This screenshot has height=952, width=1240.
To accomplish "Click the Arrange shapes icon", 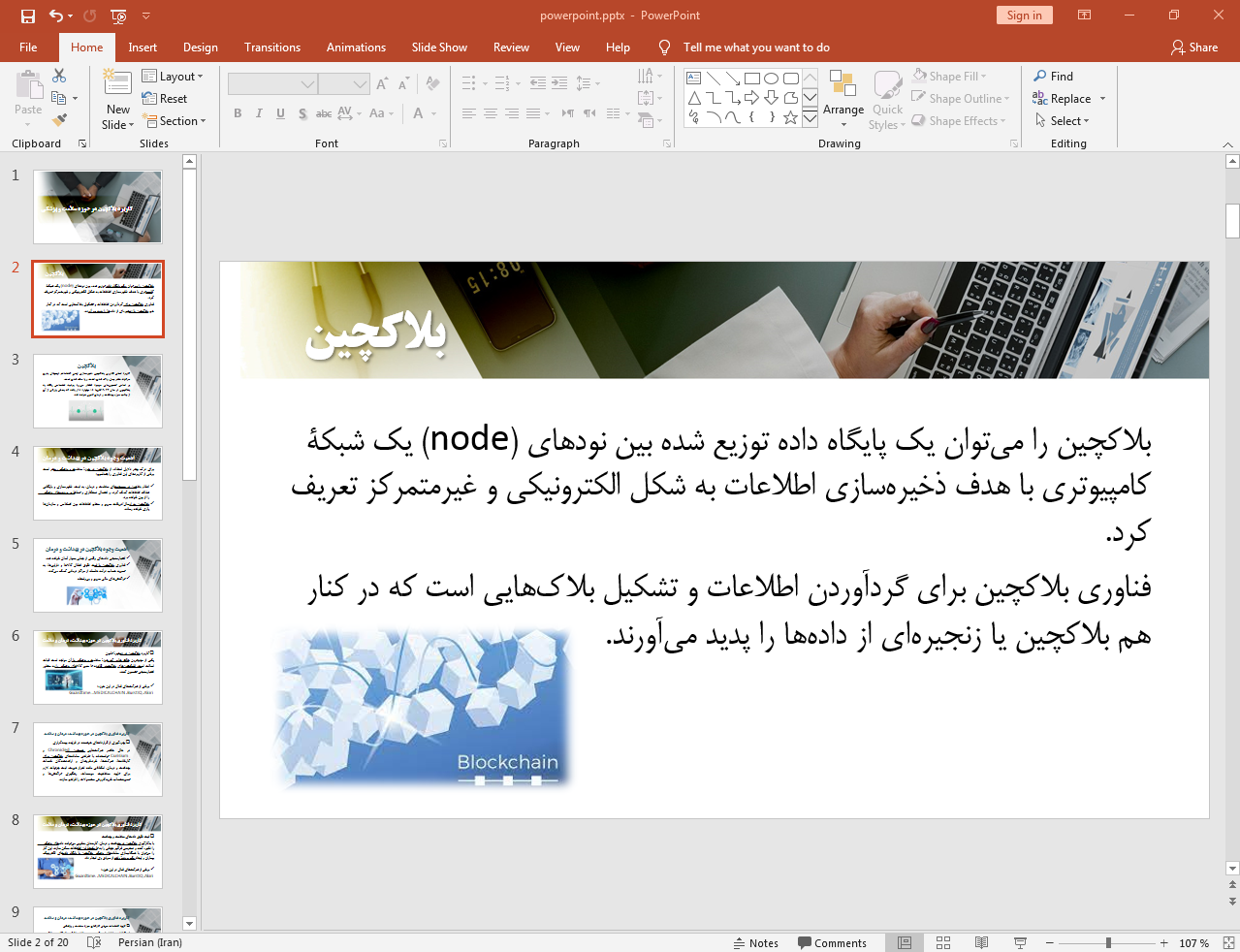I will pyautogui.click(x=843, y=83).
